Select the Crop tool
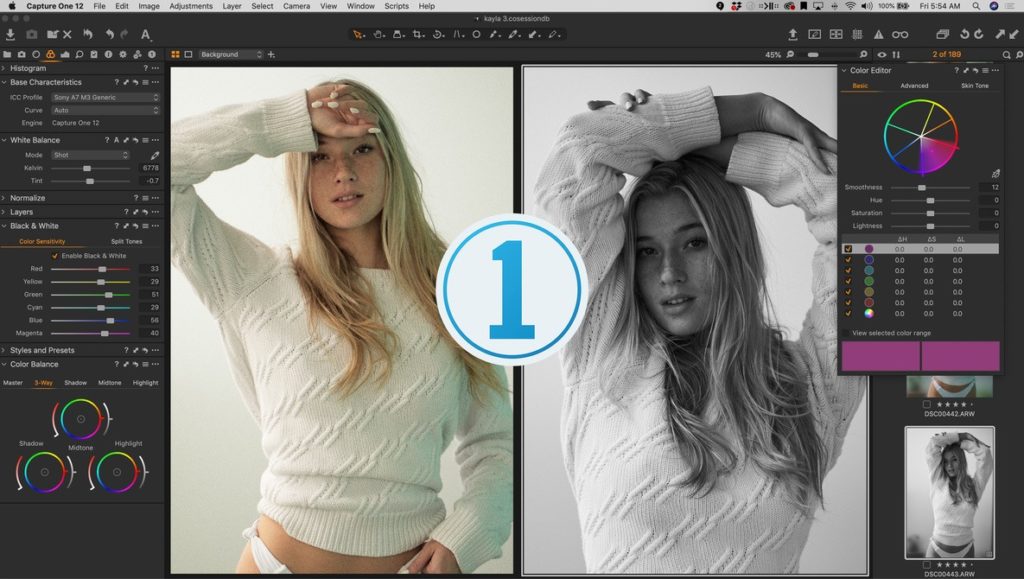 pos(417,34)
